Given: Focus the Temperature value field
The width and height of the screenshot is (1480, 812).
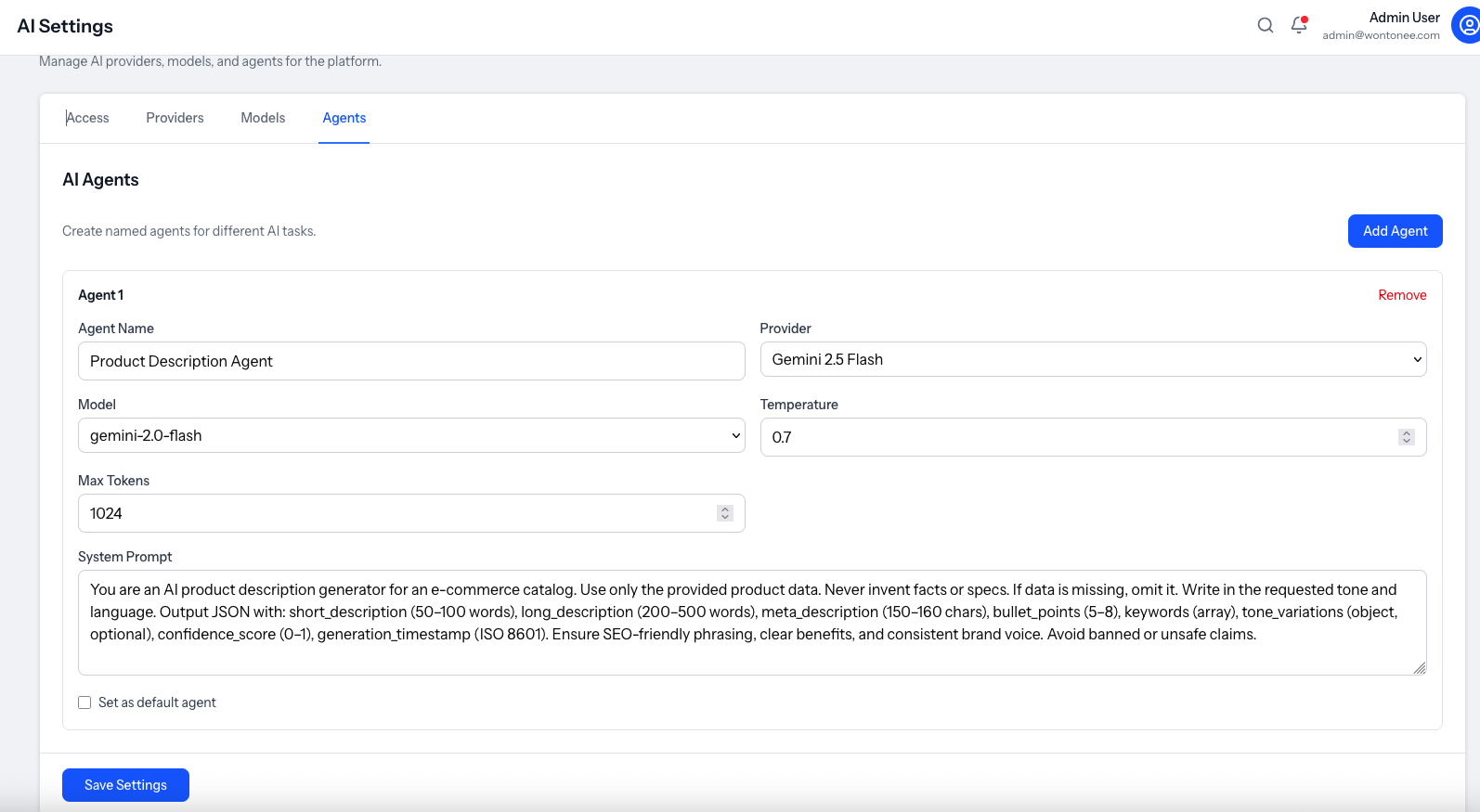Looking at the screenshot, I should tap(1077, 437).
